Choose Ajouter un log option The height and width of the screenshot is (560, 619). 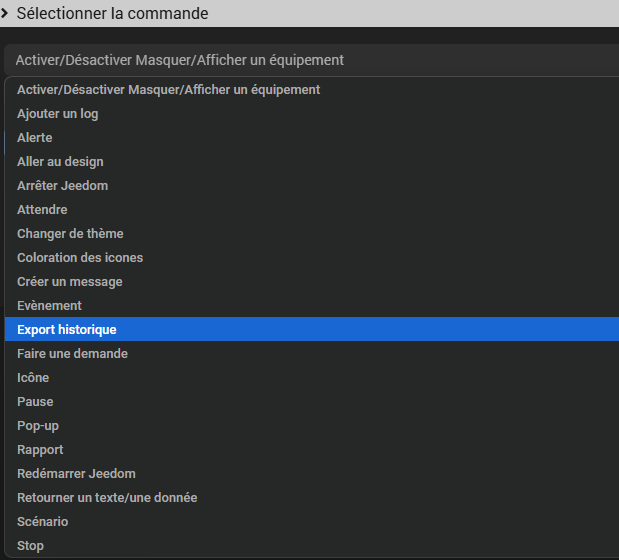point(312,114)
